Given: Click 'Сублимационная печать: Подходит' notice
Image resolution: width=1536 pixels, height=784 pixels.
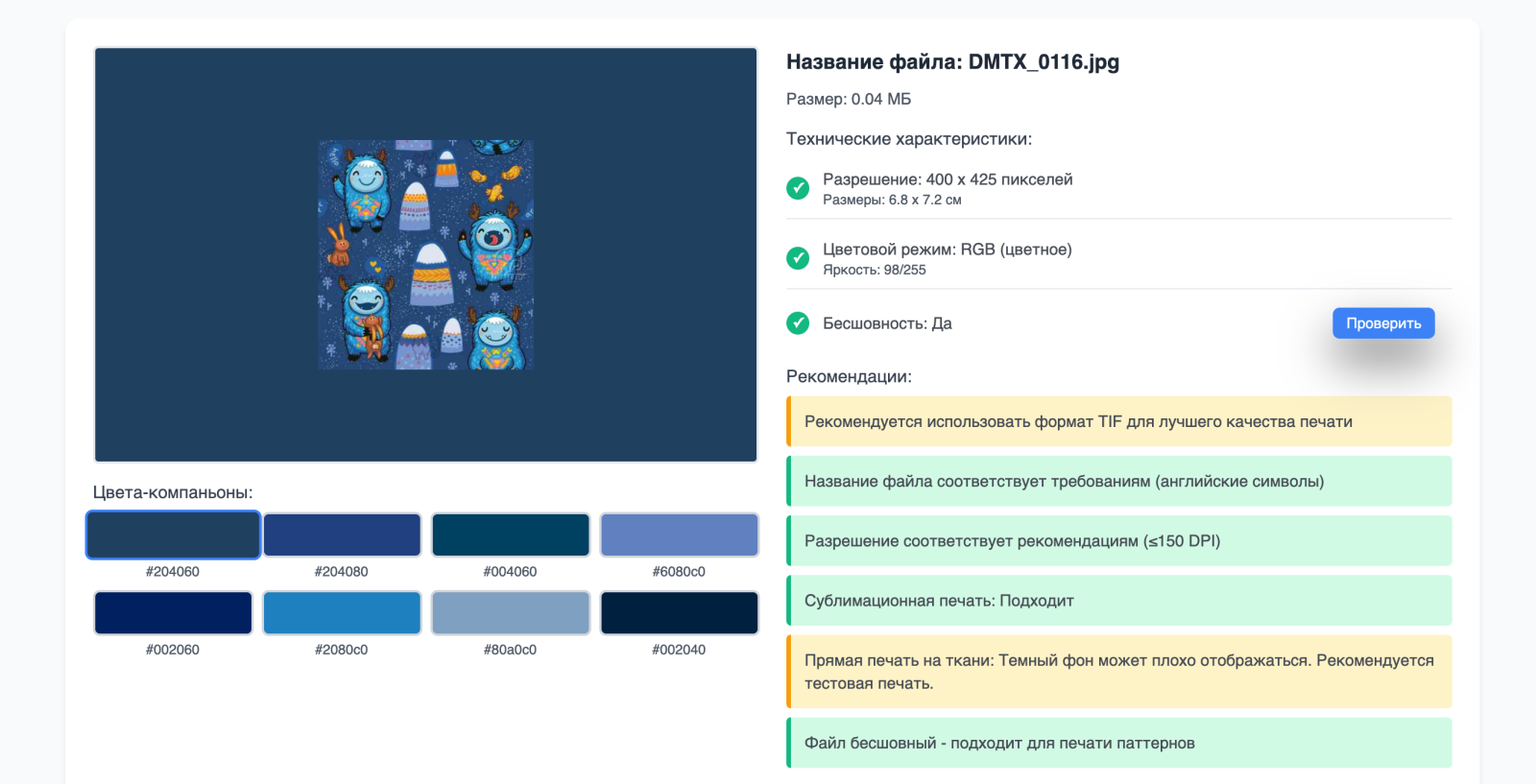Looking at the screenshot, I should click(x=1119, y=601).
